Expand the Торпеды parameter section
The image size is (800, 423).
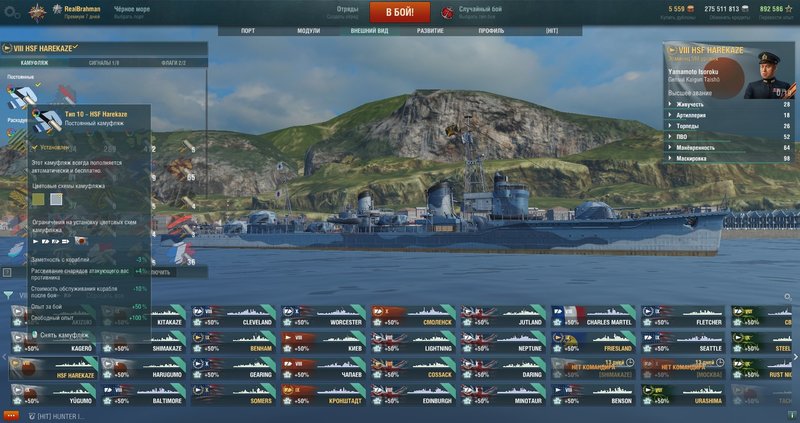[729, 126]
